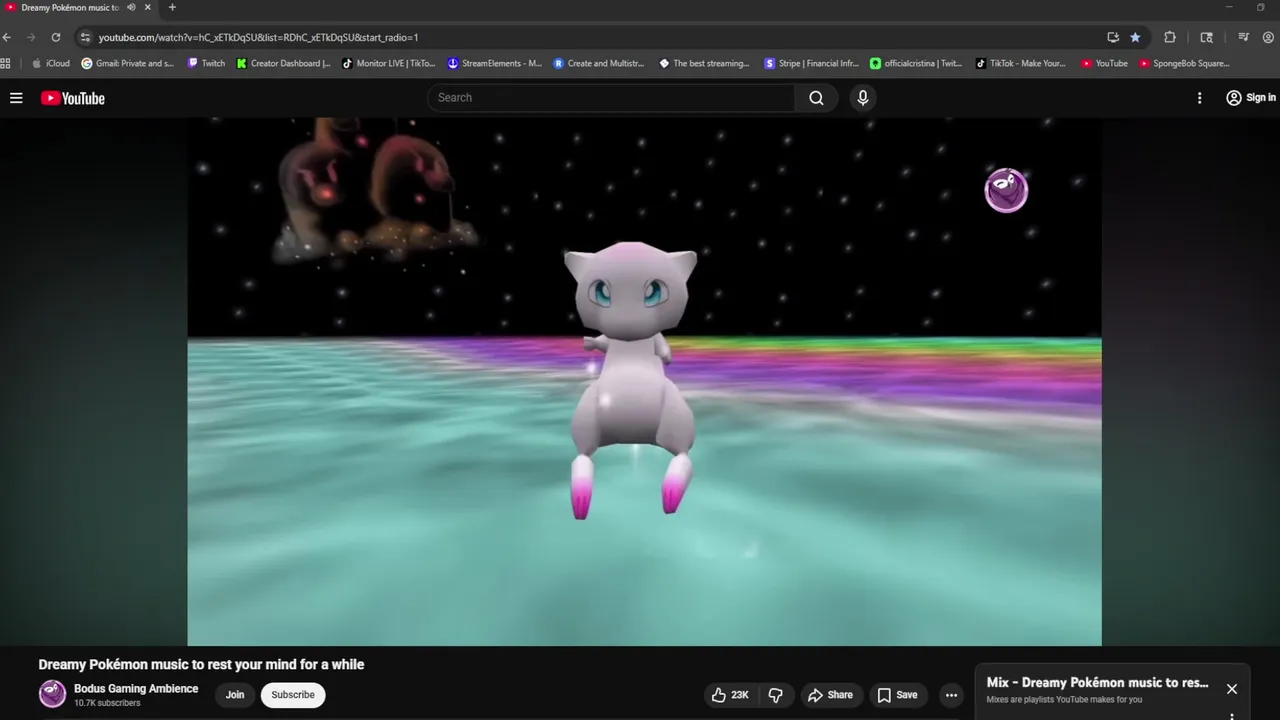The image size is (1280, 720).
Task: Open Bodus Gaming Ambience channel avatar
Action: (x=52, y=694)
